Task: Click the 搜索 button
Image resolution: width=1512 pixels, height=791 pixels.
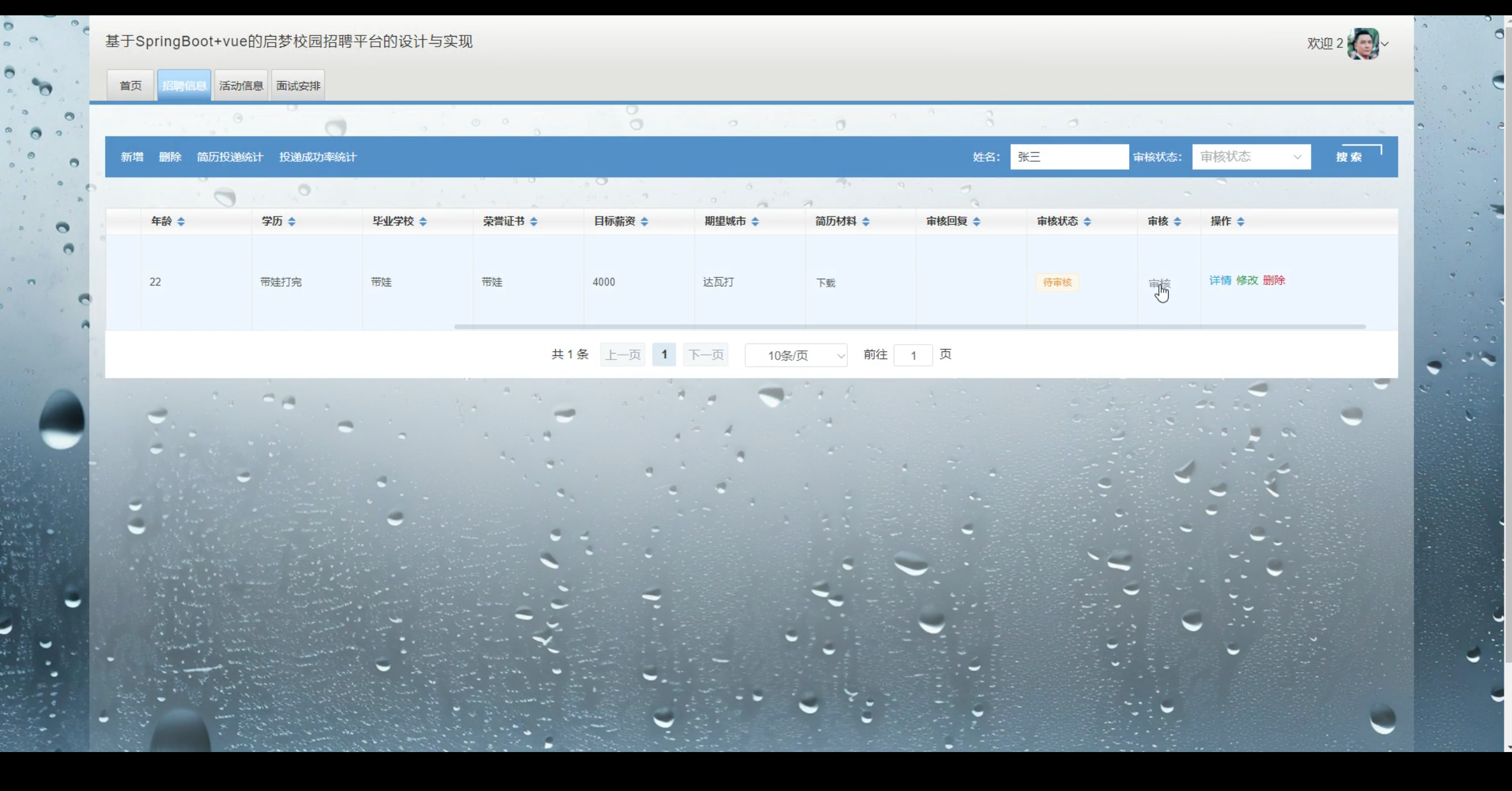Action: click(x=1349, y=157)
